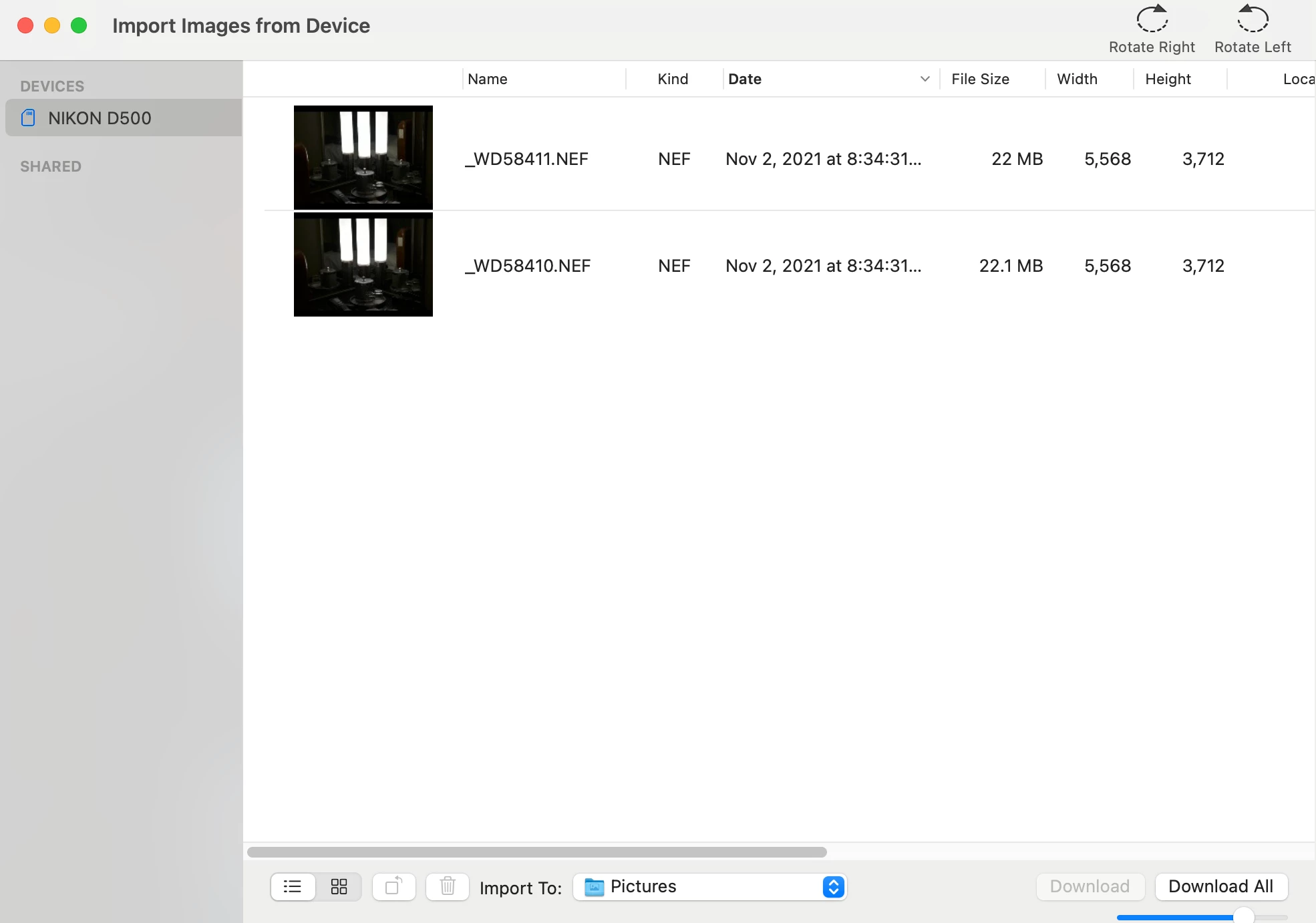Select the _WD58410.NEF file row
Screen dimensions: 1316x923
click(528, 266)
